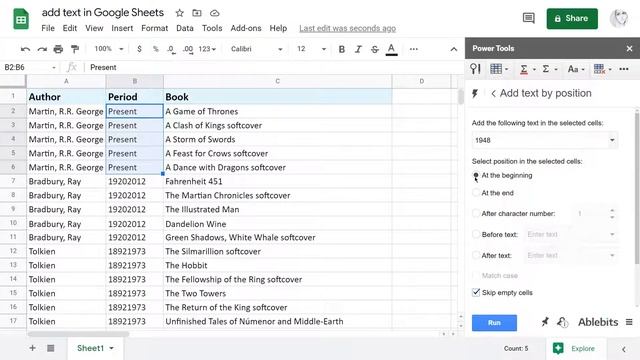
Task: Hide the menus with up arrow
Action: 453,49
